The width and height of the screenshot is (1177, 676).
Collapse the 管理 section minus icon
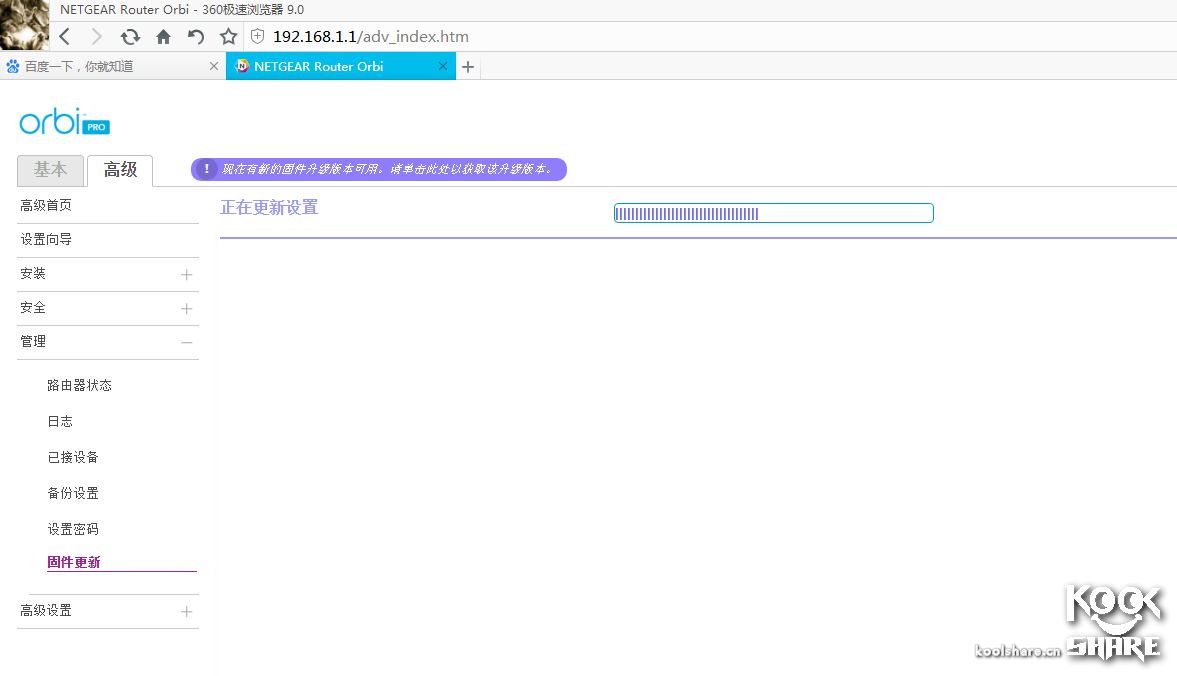pos(186,342)
